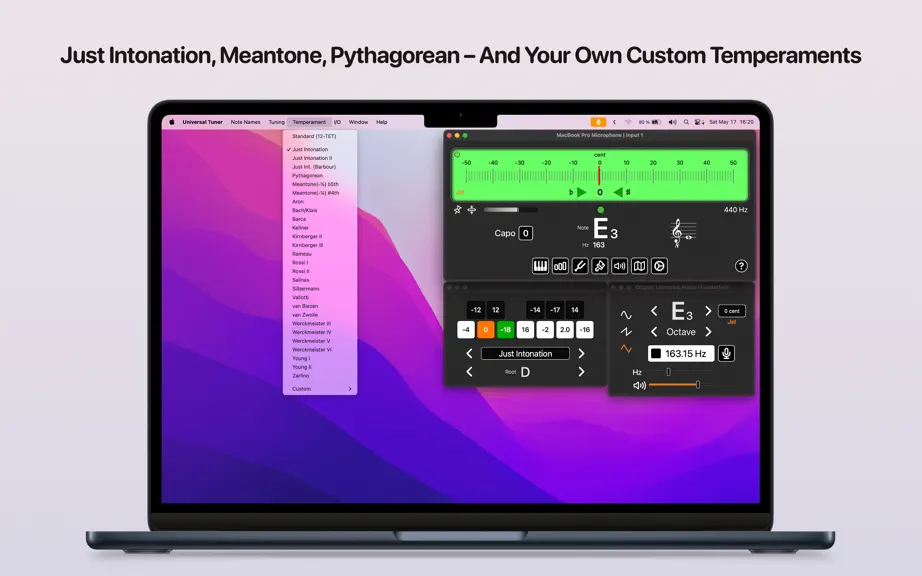Choose Standard (12-TET) temperament
Screen dimensions: 922x576
click(x=320, y=136)
